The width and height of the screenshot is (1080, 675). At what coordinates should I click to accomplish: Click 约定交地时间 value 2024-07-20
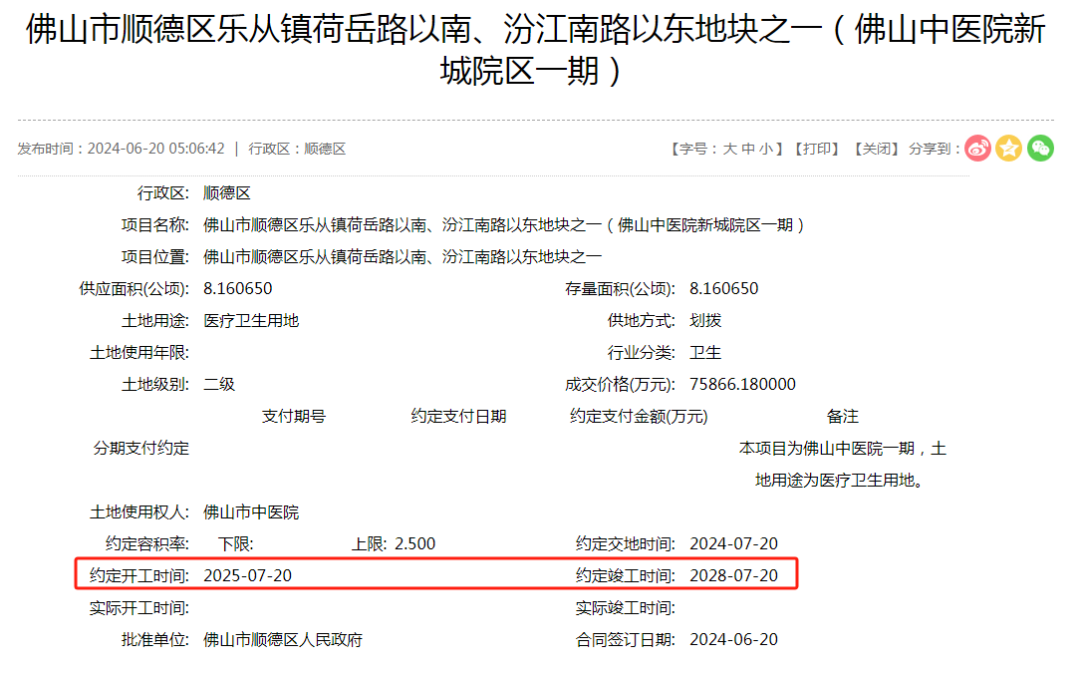click(x=734, y=544)
